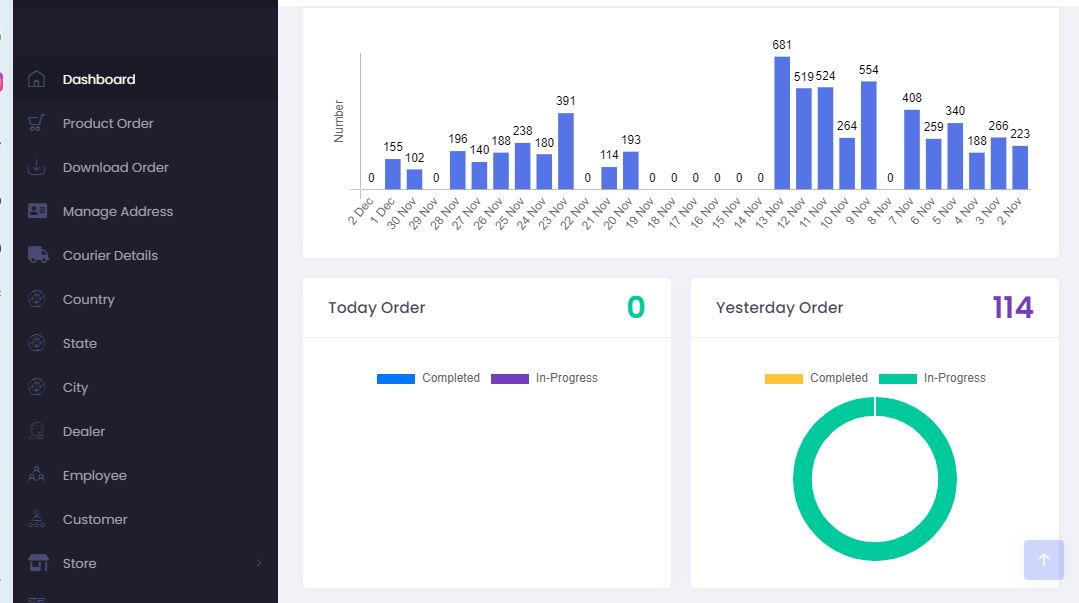This screenshot has width=1079, height=603.
Task: Select the Manage Address contact icon
Action: coord(37,210)
